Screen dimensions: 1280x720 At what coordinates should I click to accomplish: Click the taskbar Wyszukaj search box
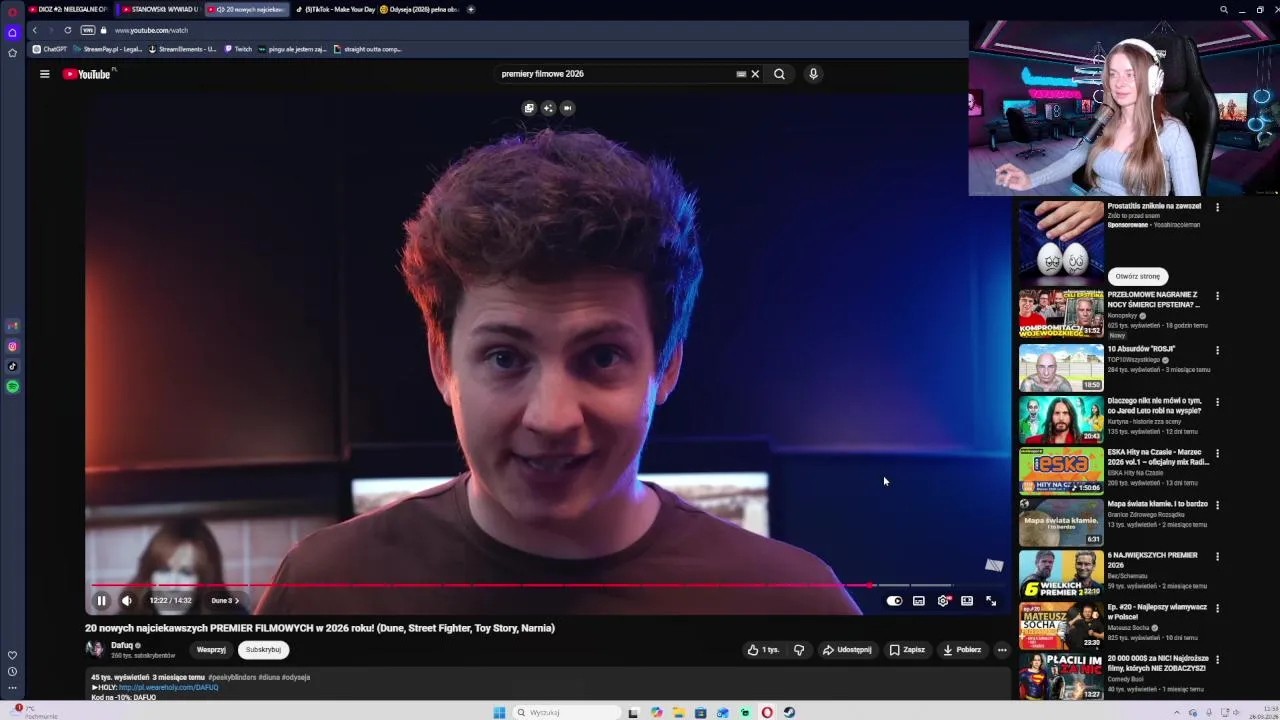(x=565, y=712)
